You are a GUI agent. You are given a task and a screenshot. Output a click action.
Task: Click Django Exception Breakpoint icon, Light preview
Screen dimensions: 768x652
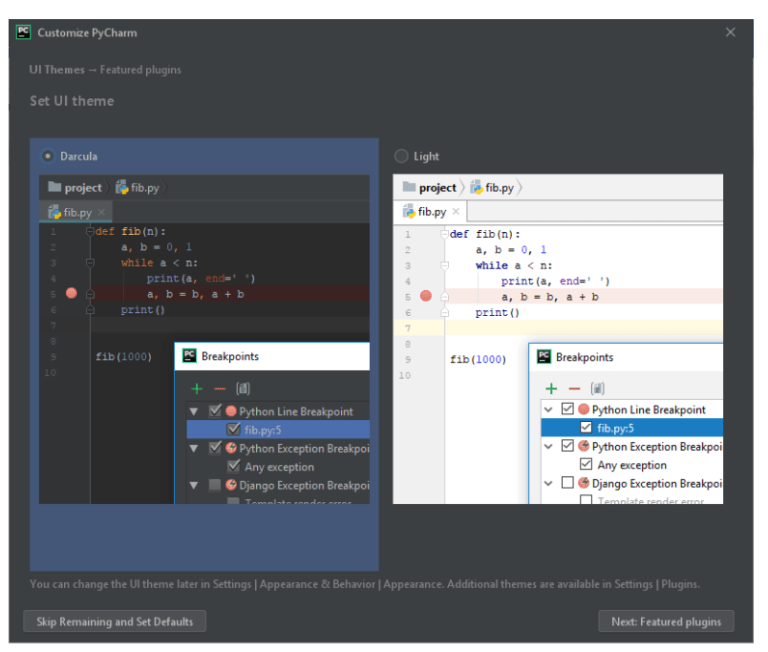coord(583,483)
